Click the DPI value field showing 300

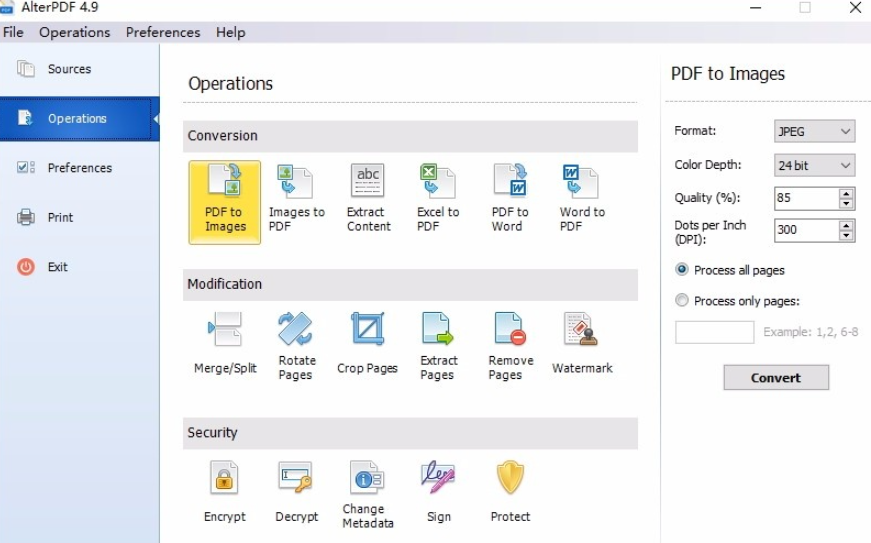click(x=807, y=230)
